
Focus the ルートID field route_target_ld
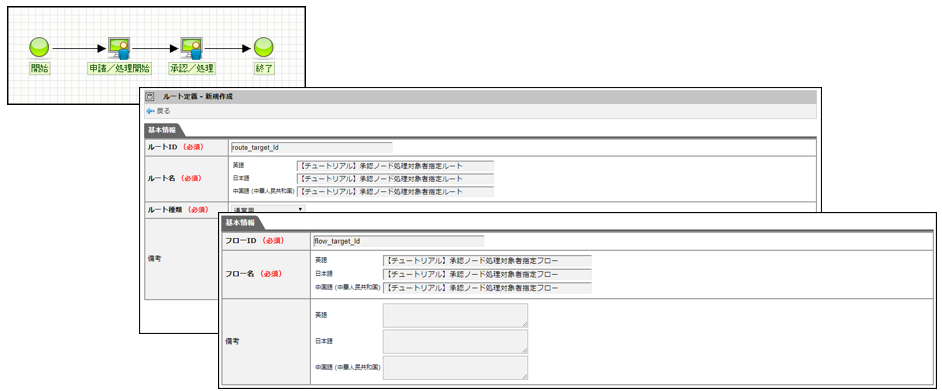[311, 147]
